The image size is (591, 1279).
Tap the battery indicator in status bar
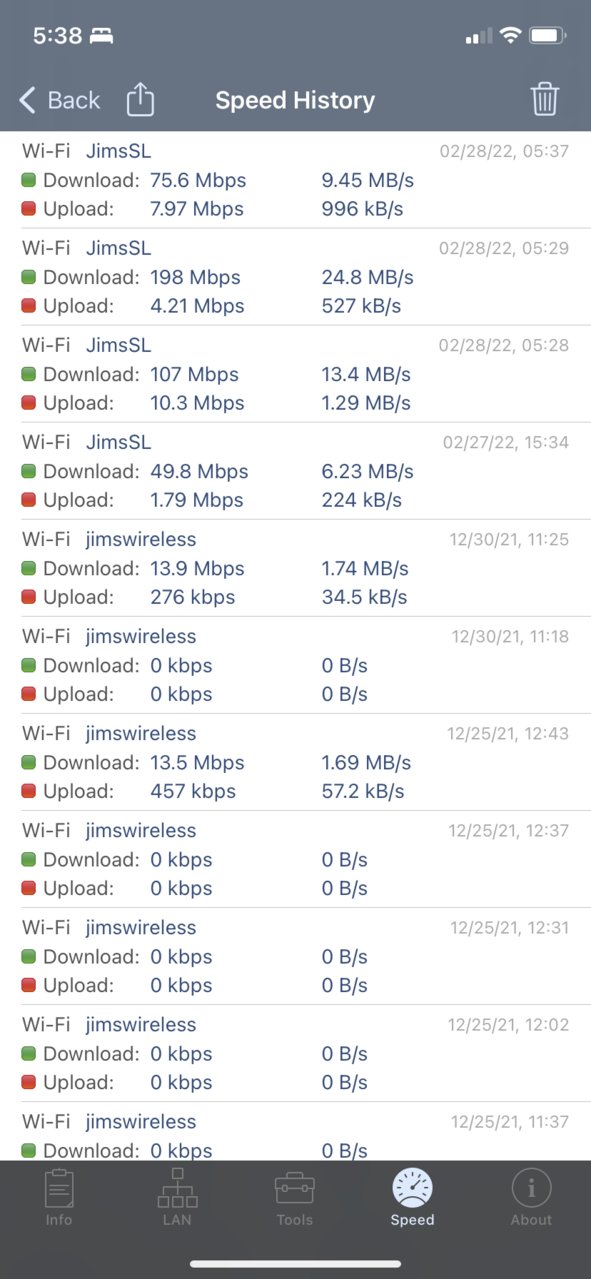coord(548,36)
